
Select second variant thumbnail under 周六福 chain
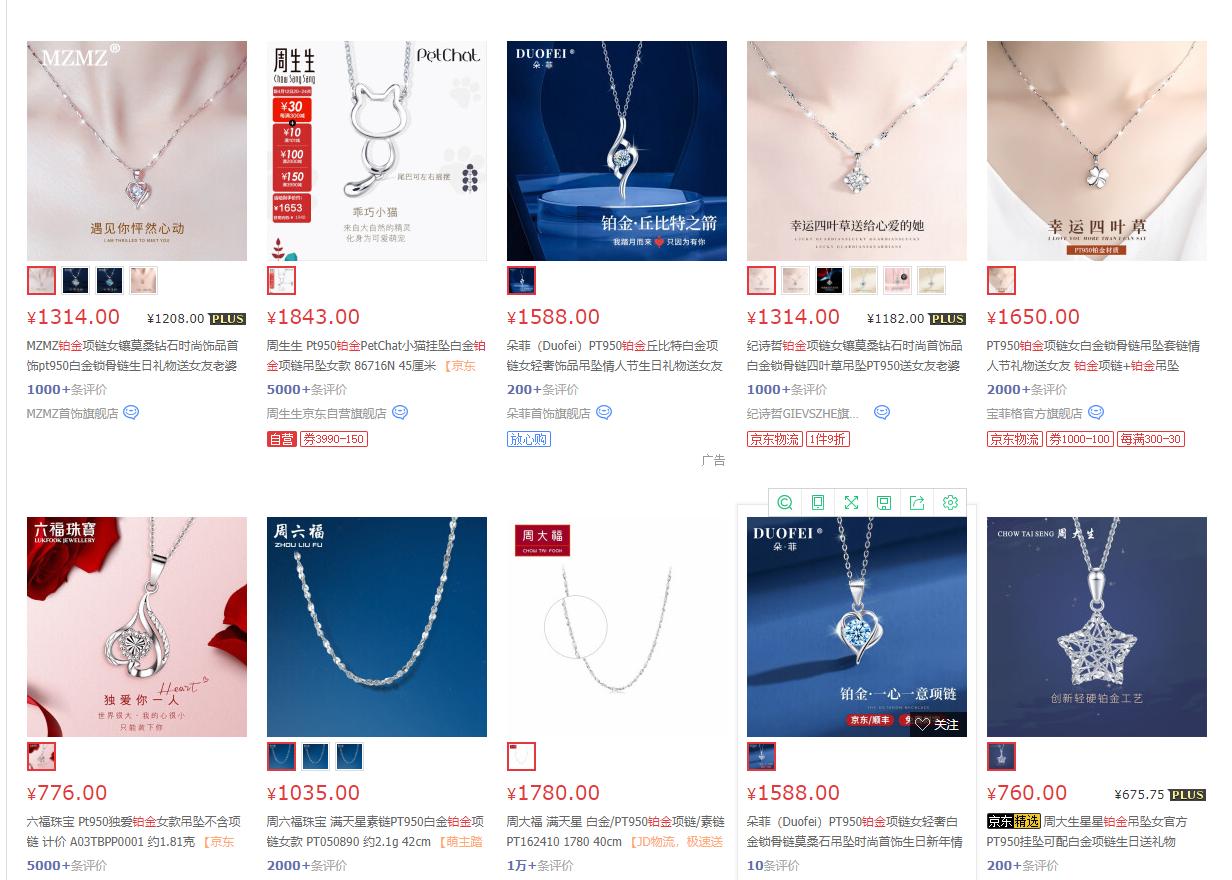tap(315, 757)
